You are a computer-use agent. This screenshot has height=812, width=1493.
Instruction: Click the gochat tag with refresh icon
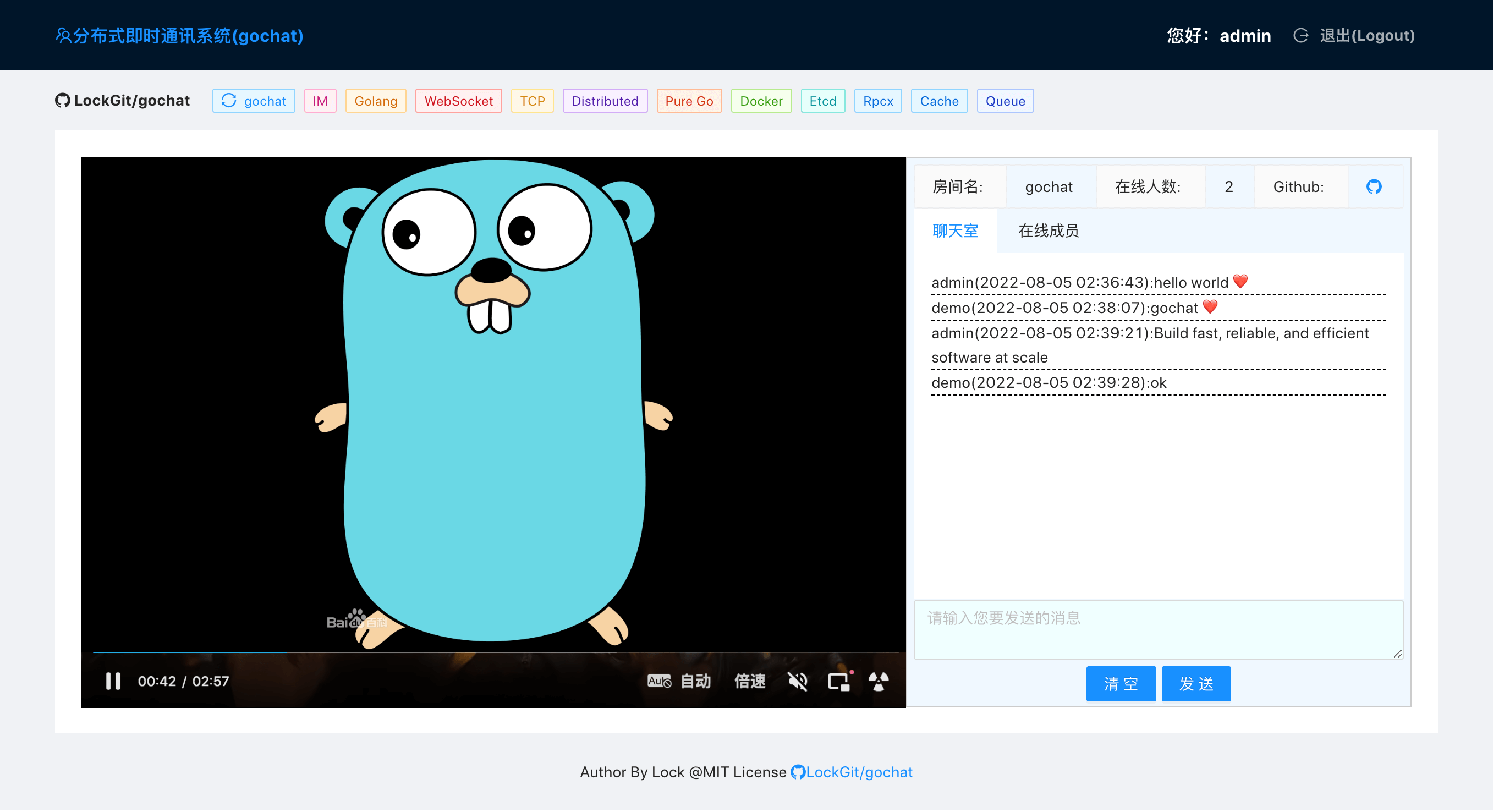[x=254, y=101]
